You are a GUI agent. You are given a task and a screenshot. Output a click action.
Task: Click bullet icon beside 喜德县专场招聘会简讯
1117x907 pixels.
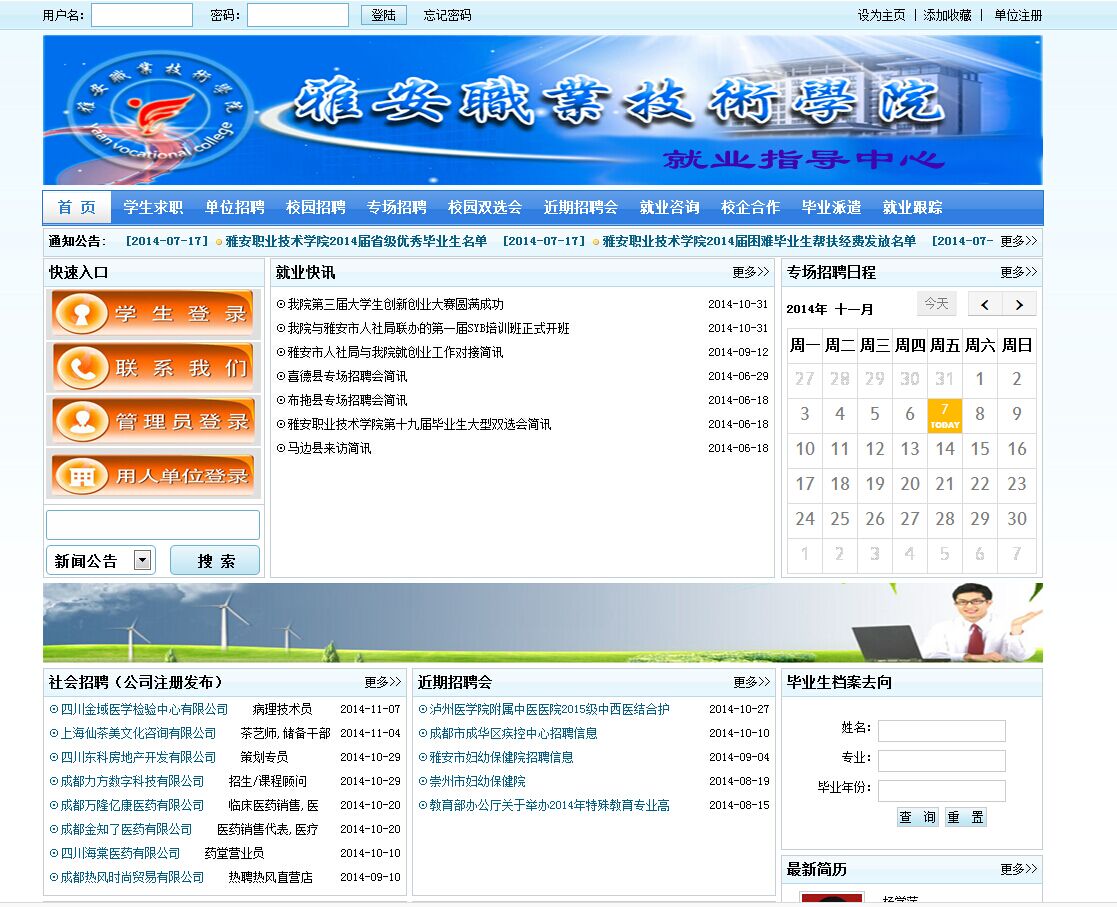(x=281, y=377)
